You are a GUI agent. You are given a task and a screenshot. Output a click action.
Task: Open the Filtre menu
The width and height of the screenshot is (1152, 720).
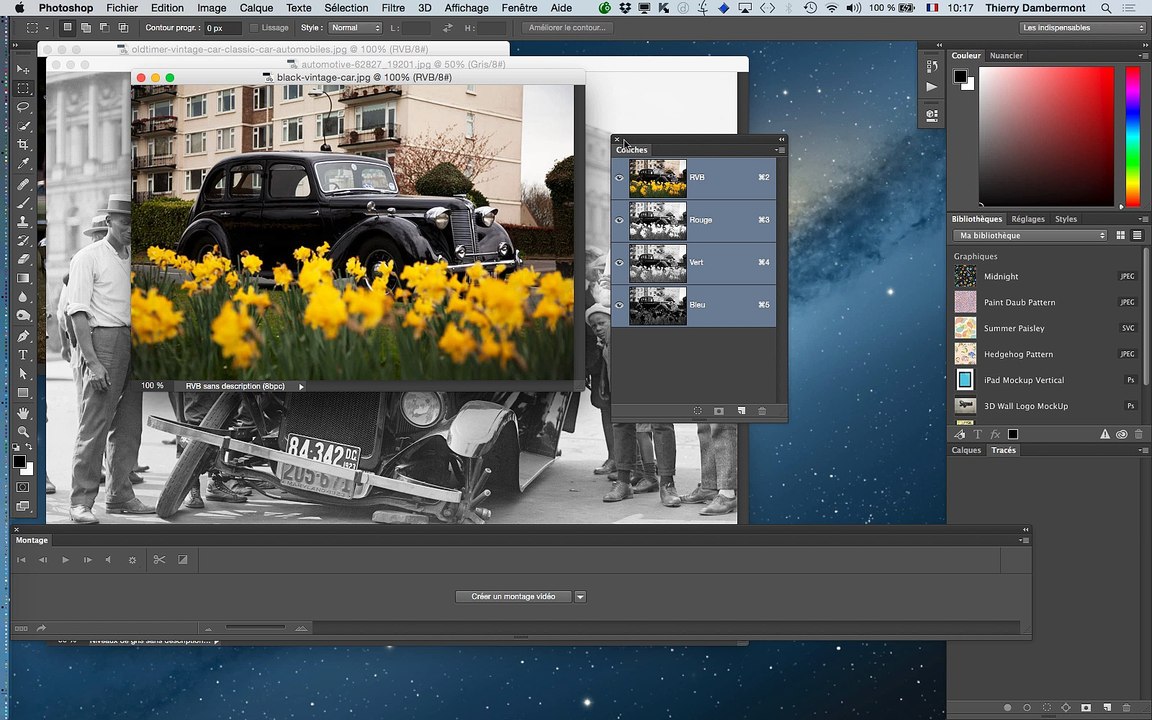[393, 8]
